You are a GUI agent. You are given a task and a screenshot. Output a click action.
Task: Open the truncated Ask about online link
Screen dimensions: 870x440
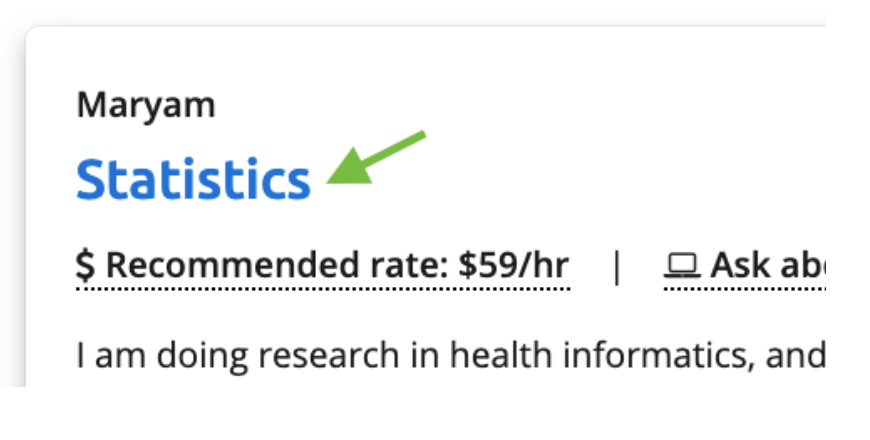[x=745, y=265]
